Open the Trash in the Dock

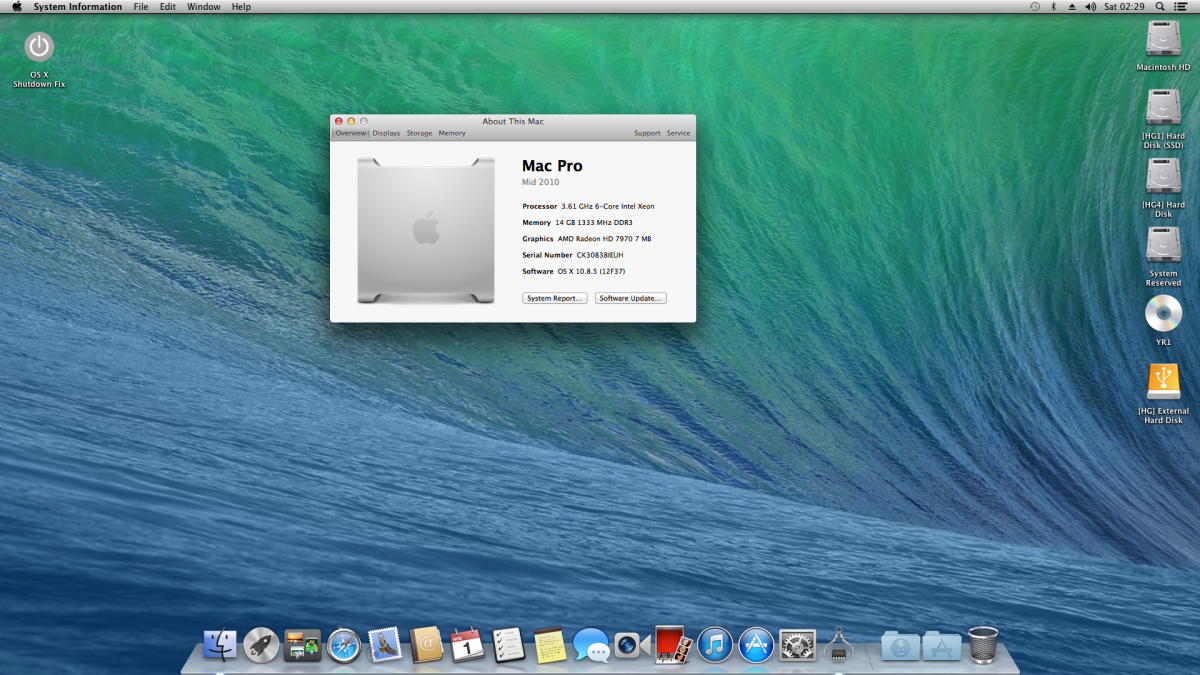click(x=983, y=645)
